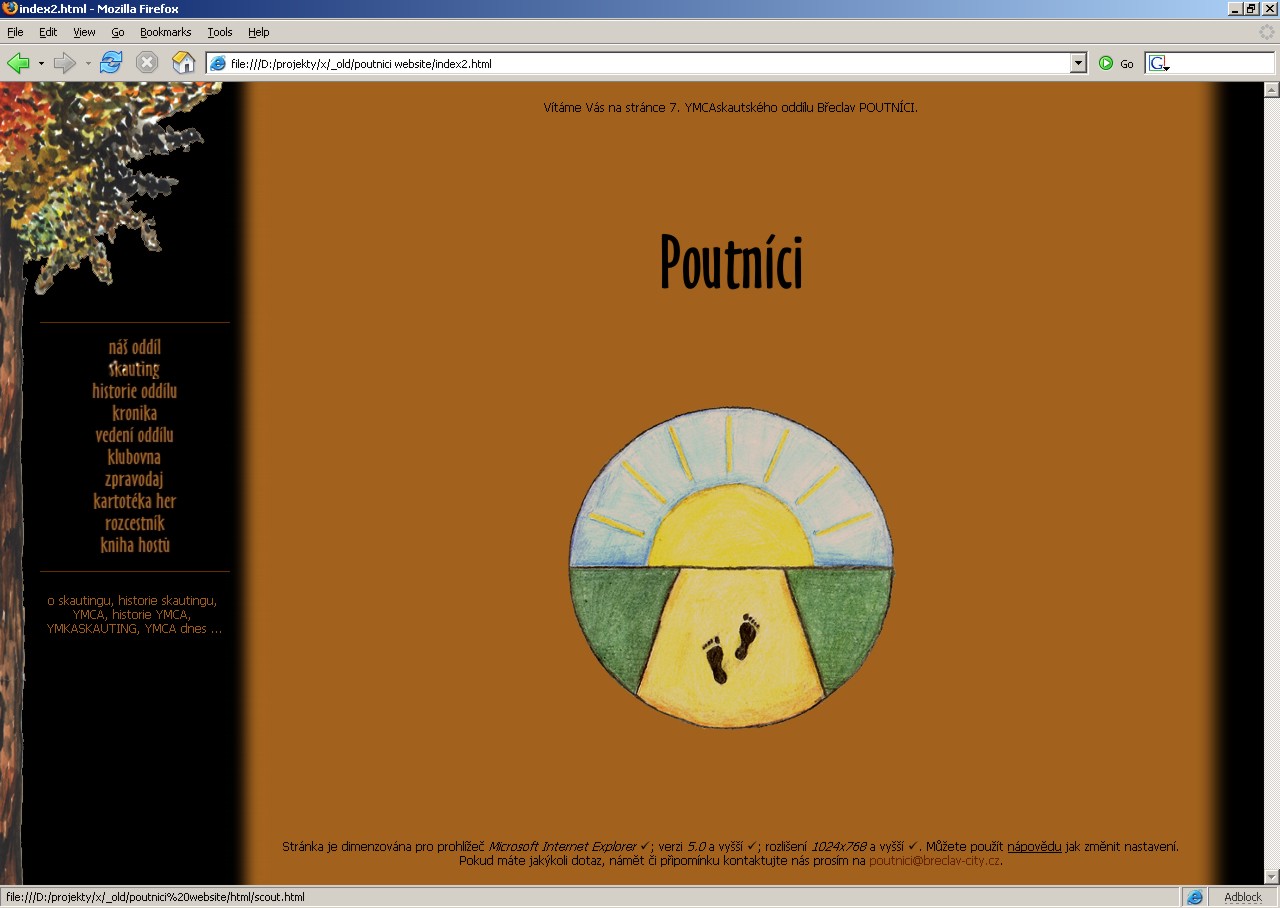Click the Forward navigation arrow
The image size is (1280, 908).
click(64, 63)
